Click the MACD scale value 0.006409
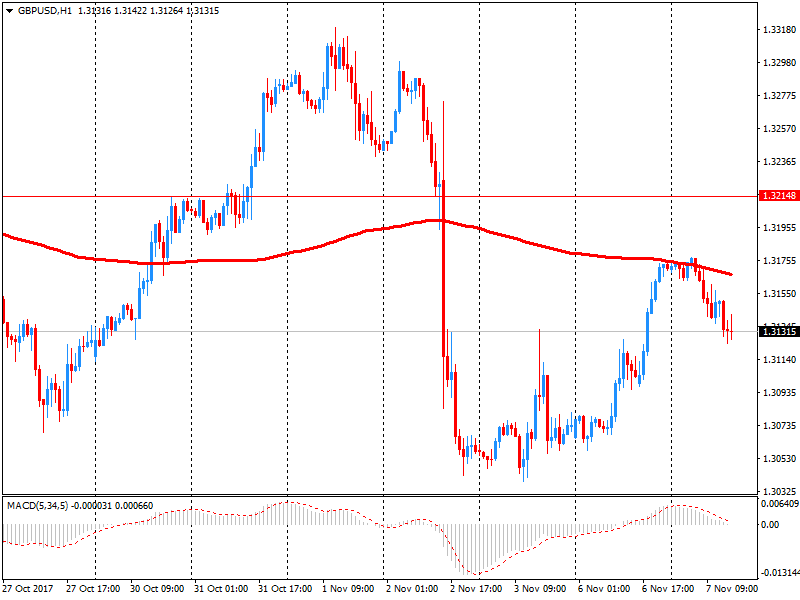The height and width of the screenshot is (600, 800). tap(780, 504)
